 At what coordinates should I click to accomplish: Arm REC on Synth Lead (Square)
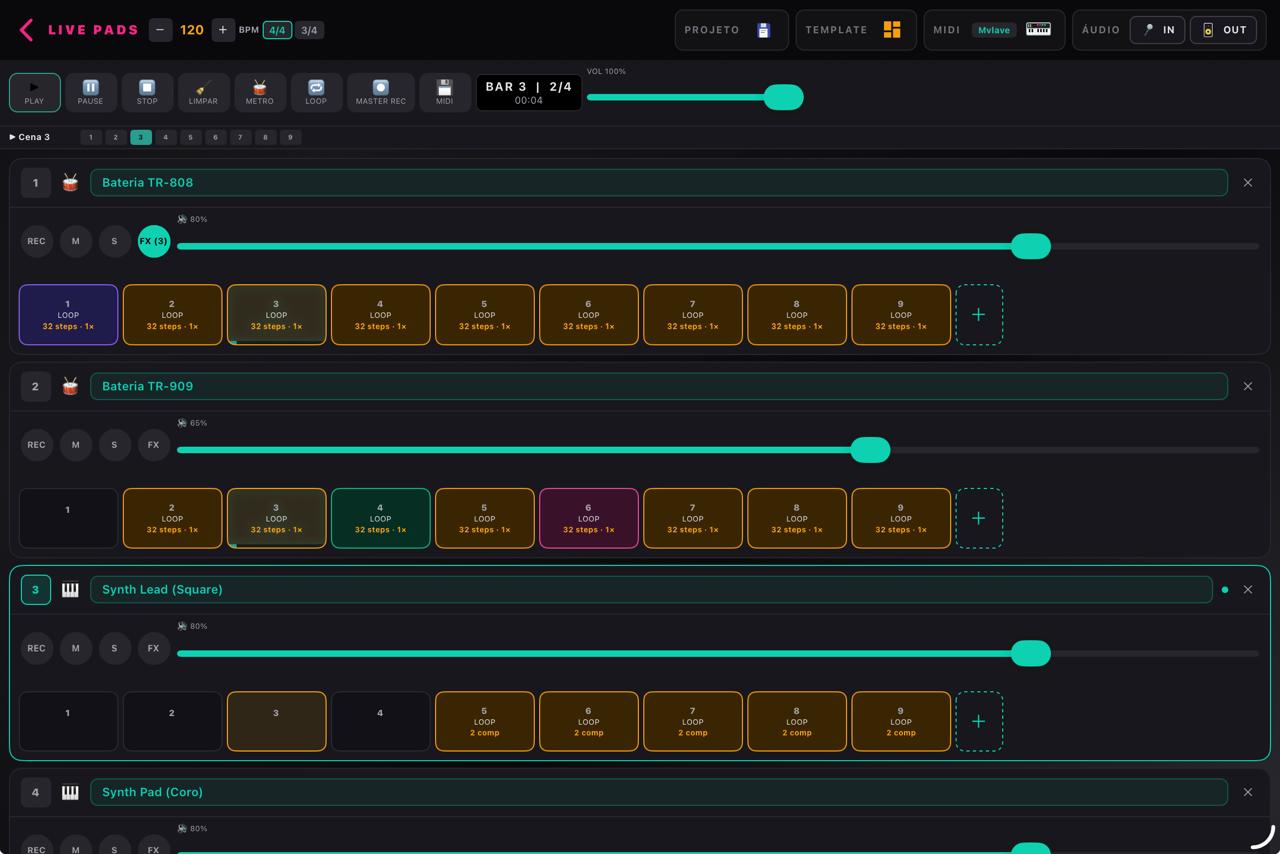[x=36, y=648]
